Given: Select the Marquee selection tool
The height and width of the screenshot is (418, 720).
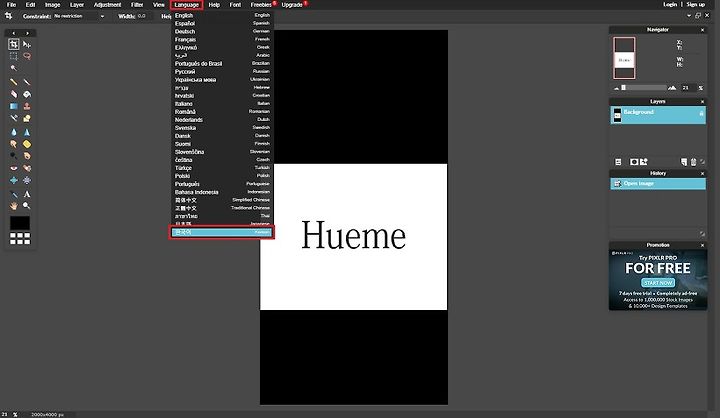Looking at the screenshot, I should point(13,56).
